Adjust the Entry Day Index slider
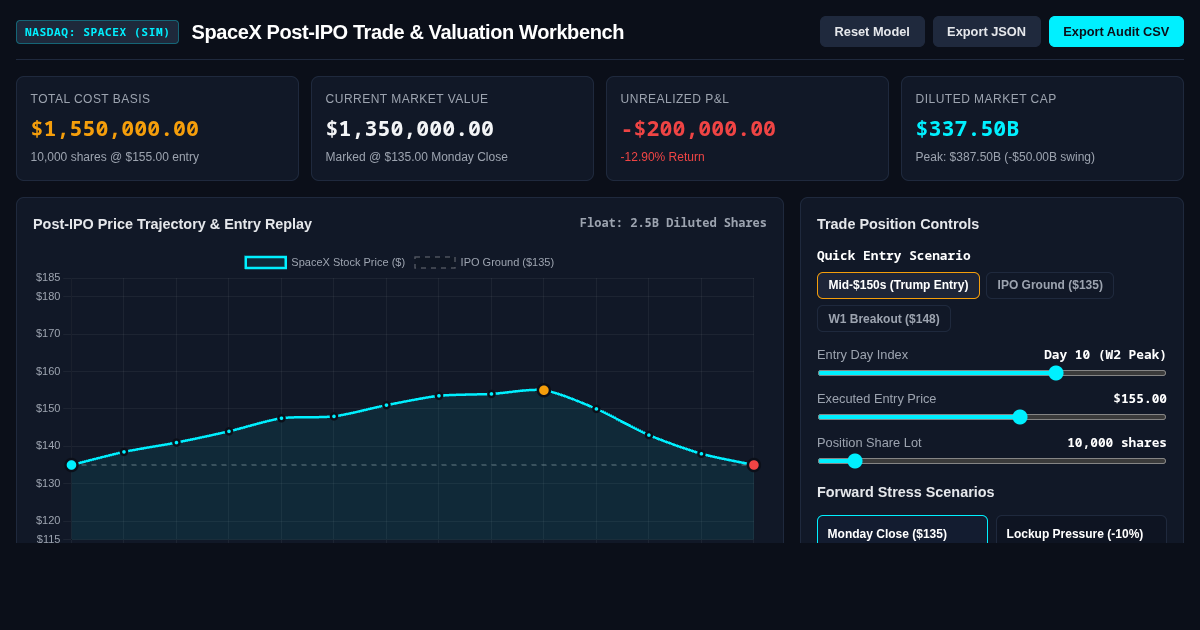The width and height of the screenshot is (1200, 630). click(992, 373)
